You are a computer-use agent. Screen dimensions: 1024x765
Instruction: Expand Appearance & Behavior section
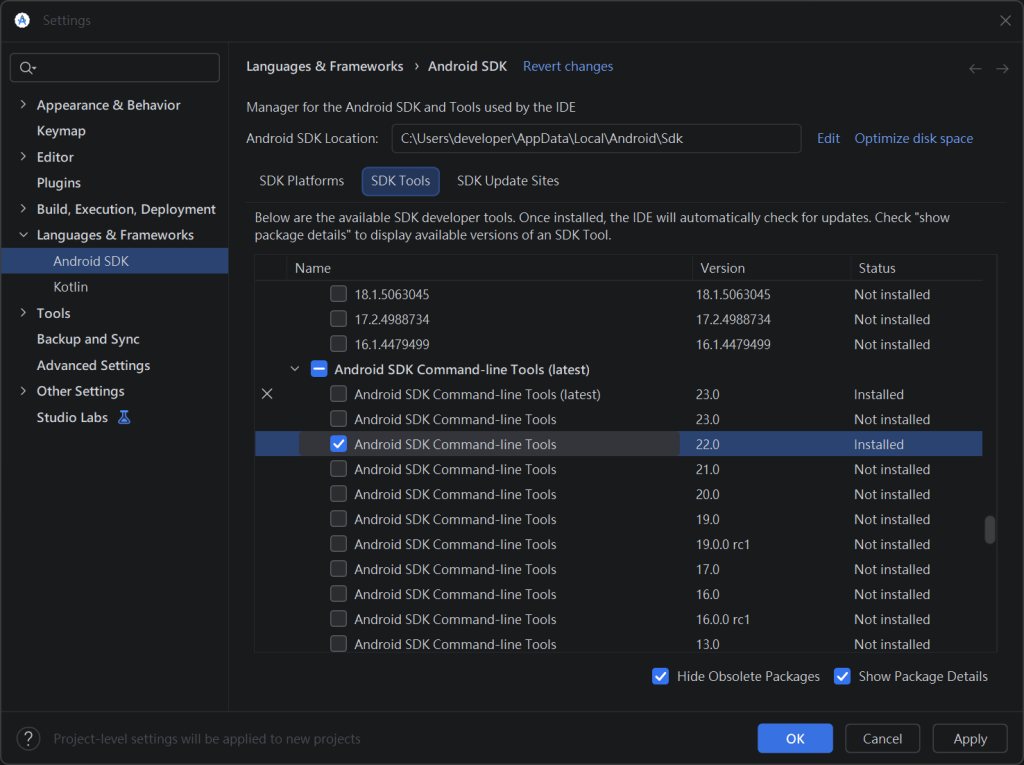coord(24,105)
